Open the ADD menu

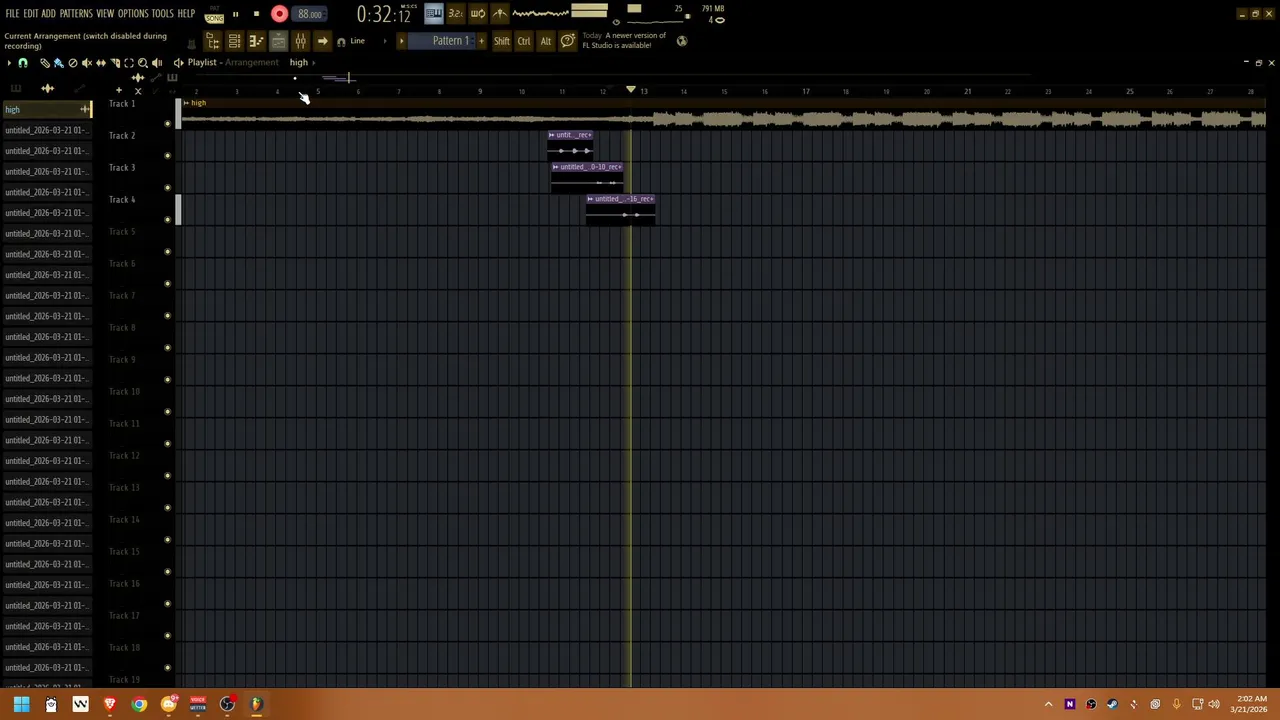[48, 14]
